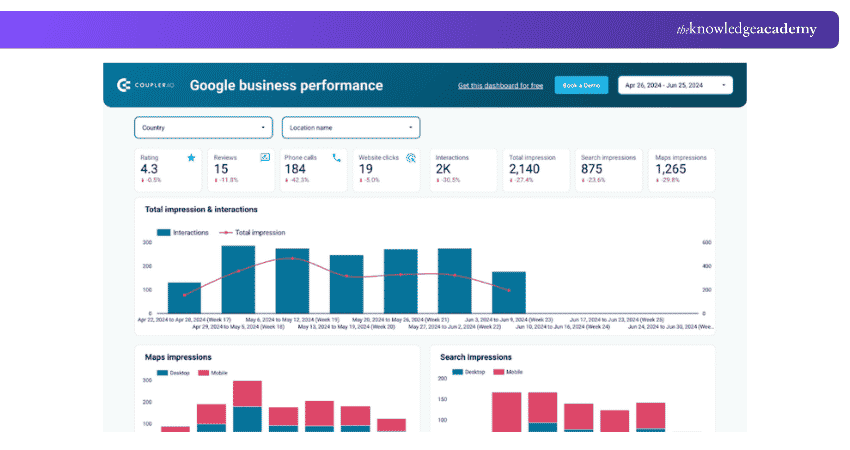Image resolution: width=850 pixels, height=450 pixels.
Task: Click the Week 18 interactions bar
Action: 239,280
